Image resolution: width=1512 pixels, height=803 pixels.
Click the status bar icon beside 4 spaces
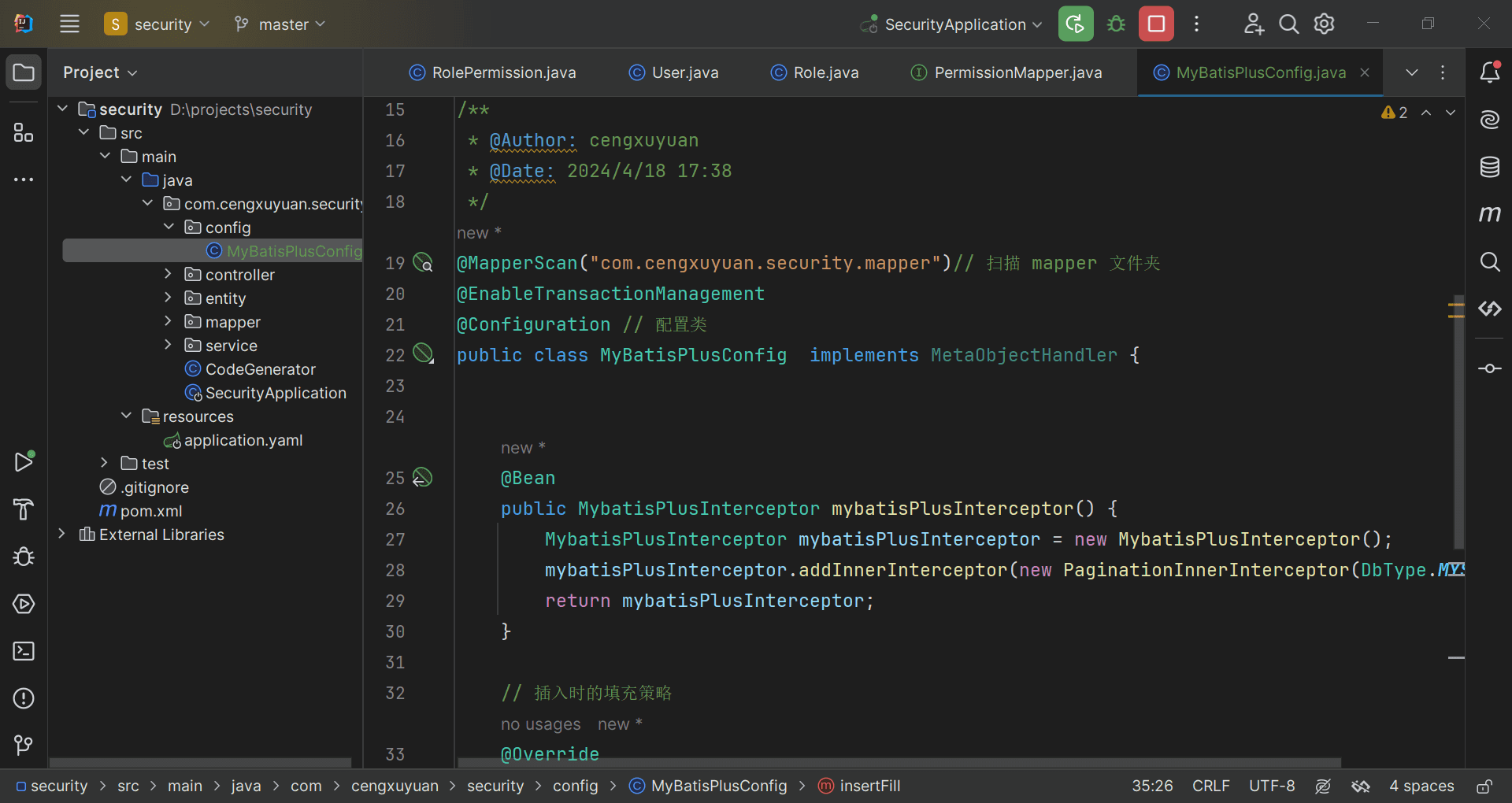1361,786
